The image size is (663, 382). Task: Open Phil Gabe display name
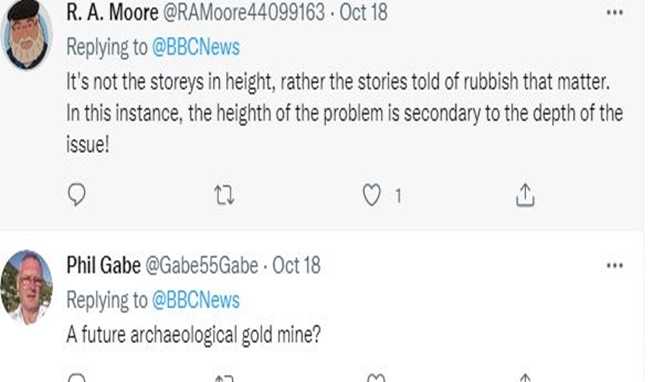[x=104, y=265]
